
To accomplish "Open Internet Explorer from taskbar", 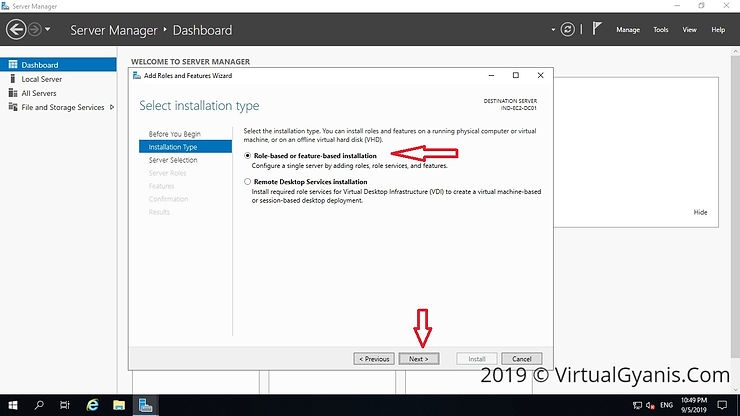I will (92, 405).
